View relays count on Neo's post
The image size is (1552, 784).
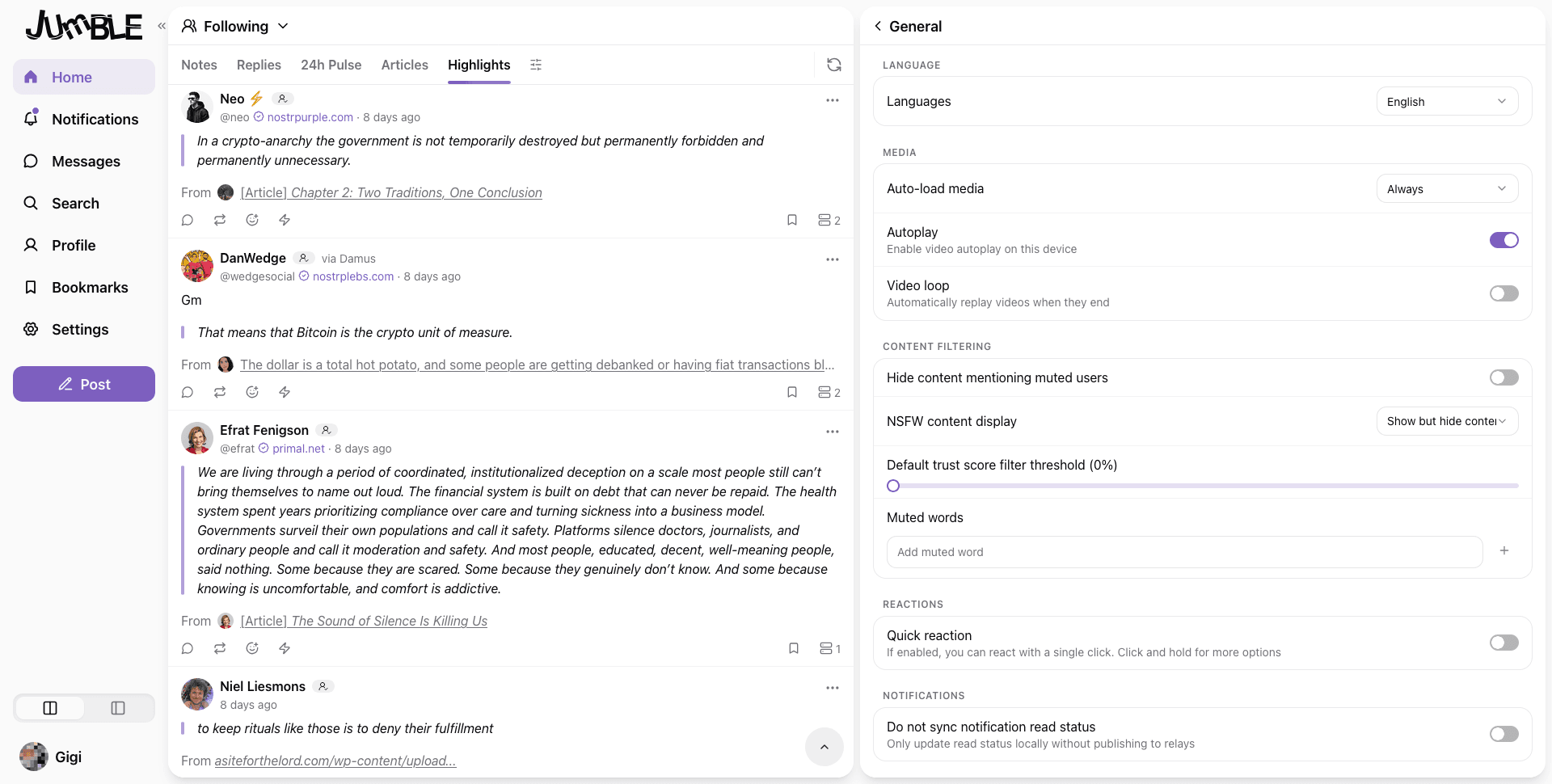[x=829, y=220]
